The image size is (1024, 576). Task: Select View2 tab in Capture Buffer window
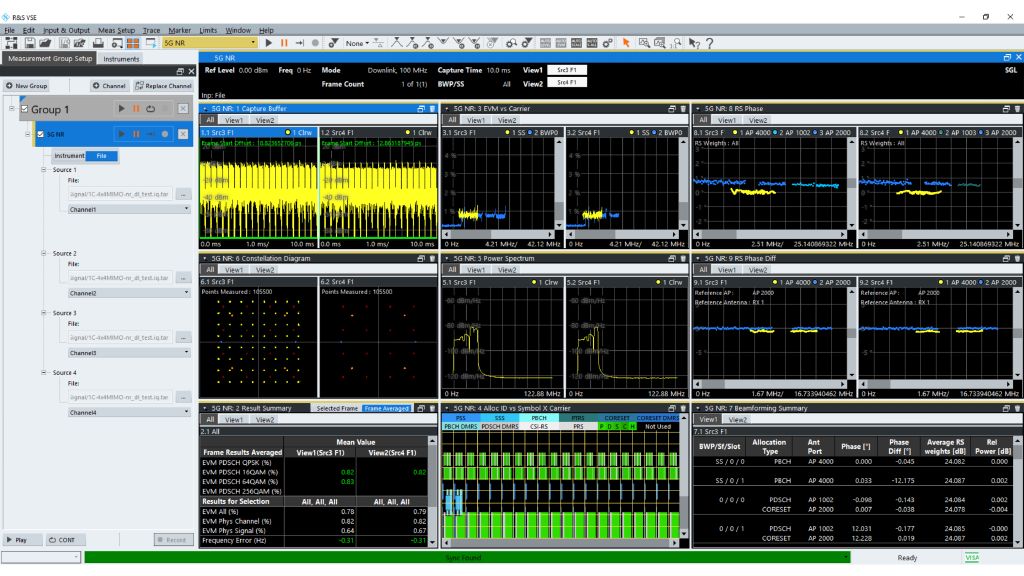click(265, 121)
